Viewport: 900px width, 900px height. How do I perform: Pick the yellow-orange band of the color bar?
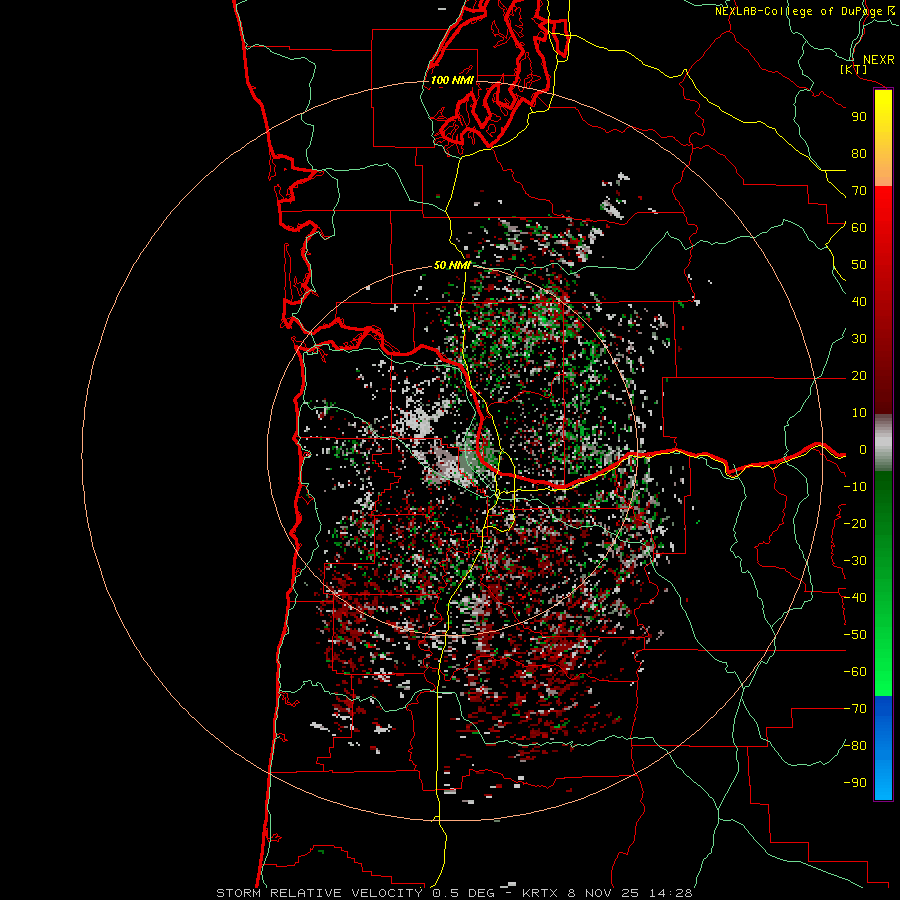[883, 138]
